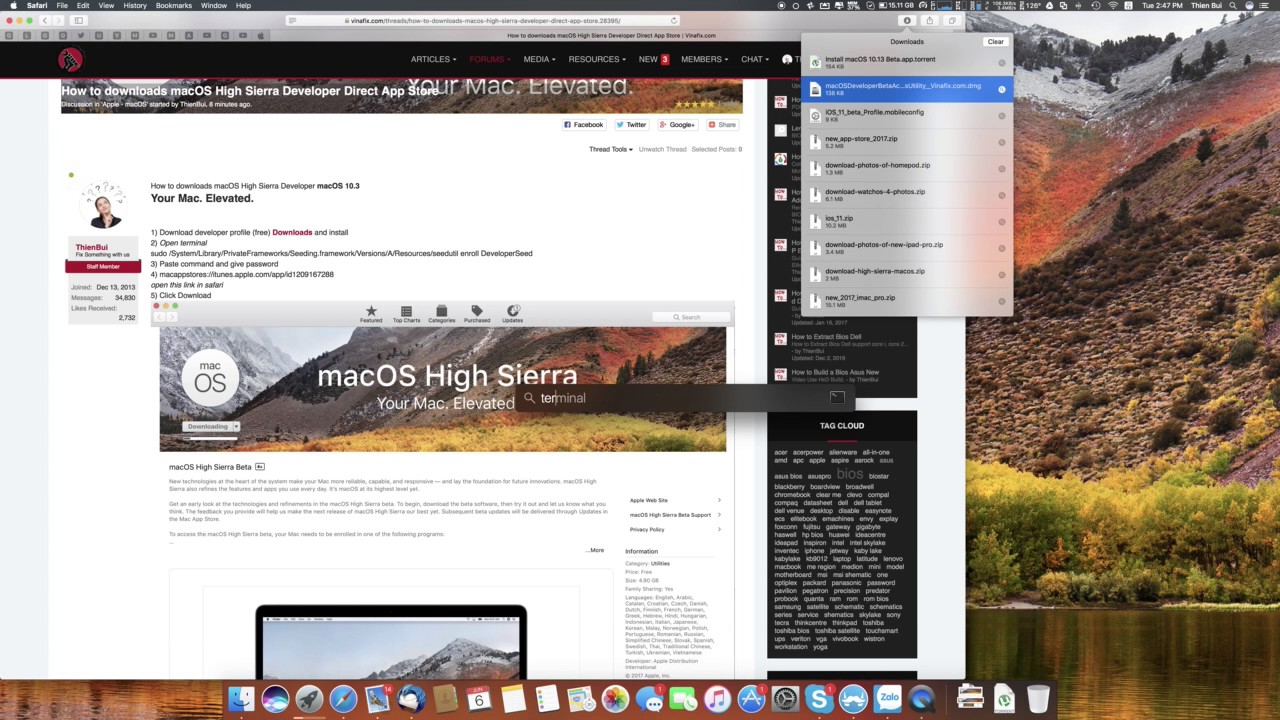Open Photos app from the Dock
This screenshot has width=1280, height=720.
tap(615, 698)
